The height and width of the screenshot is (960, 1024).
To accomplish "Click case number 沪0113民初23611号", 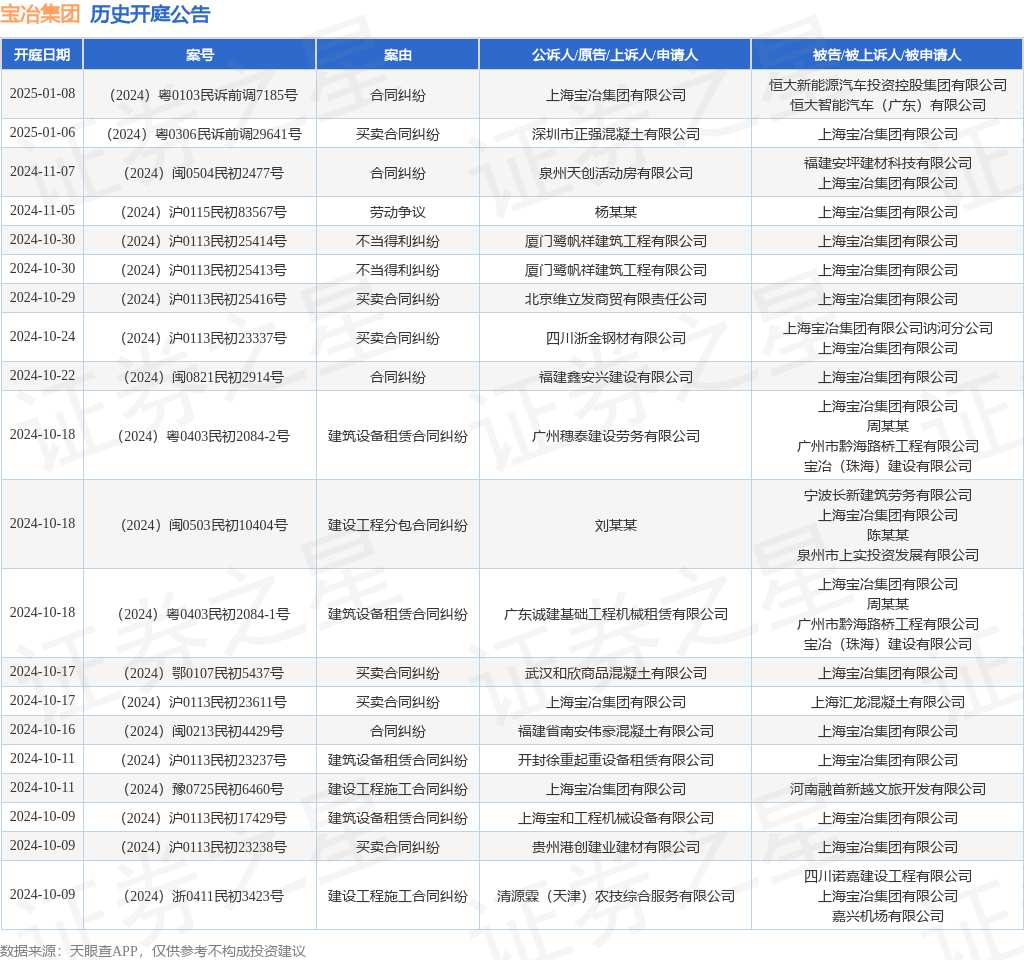I will (203, 702).
